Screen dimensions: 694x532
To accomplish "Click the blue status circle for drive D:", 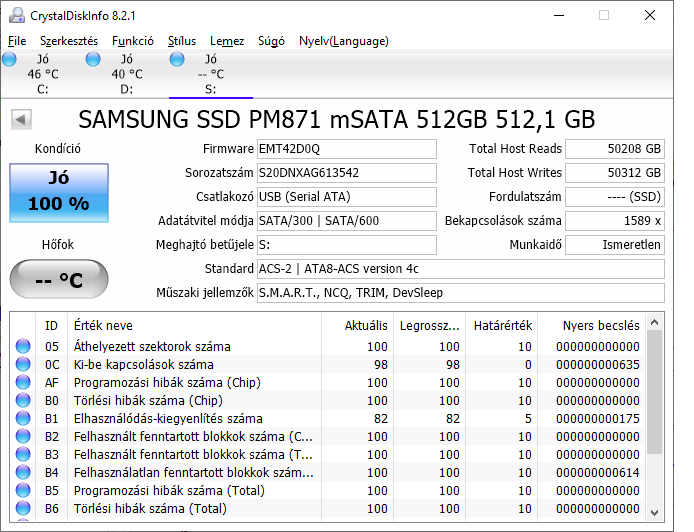I will tap(93, 59).
